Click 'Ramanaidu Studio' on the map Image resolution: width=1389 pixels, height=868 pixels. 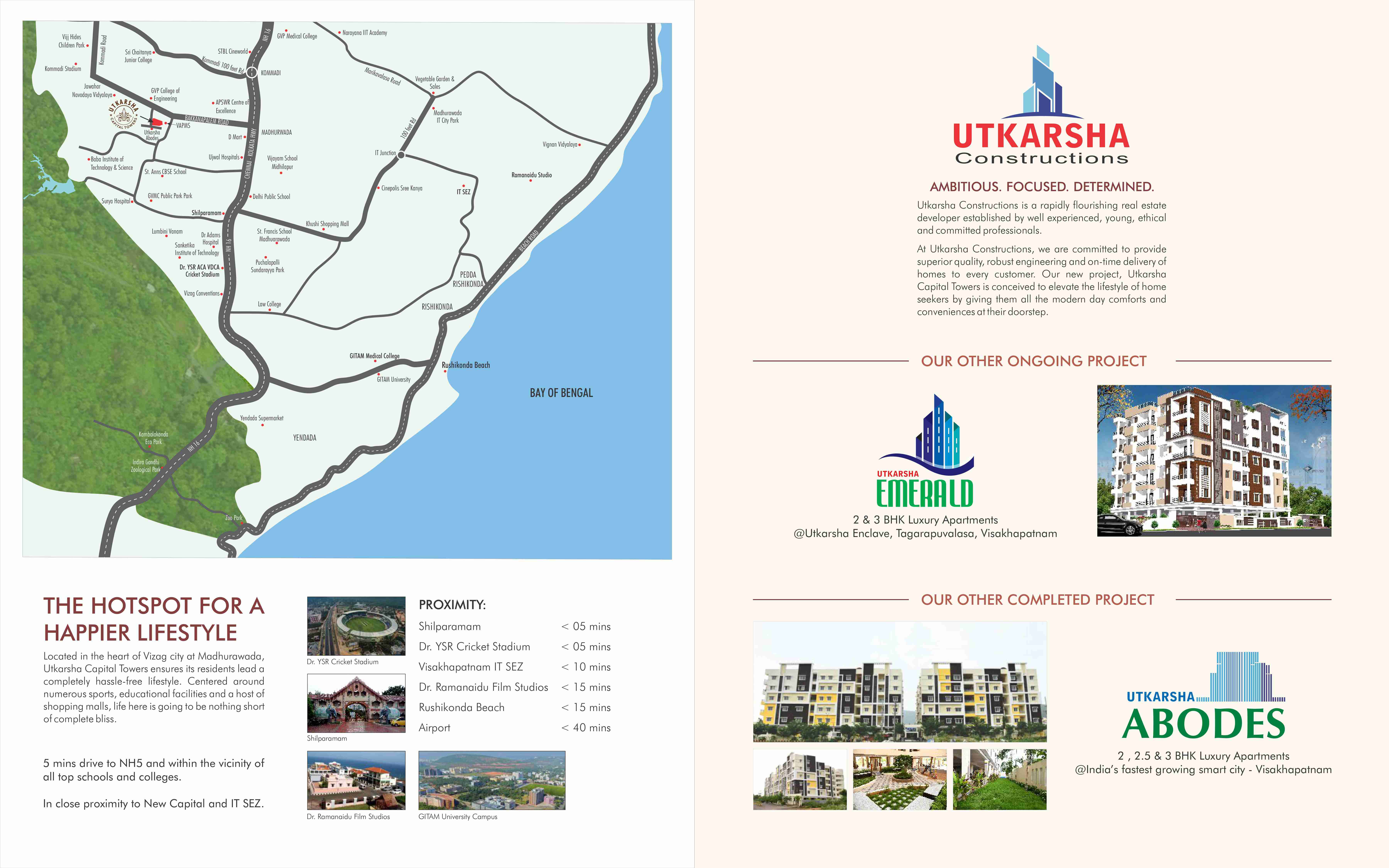(x=531, y=175)
